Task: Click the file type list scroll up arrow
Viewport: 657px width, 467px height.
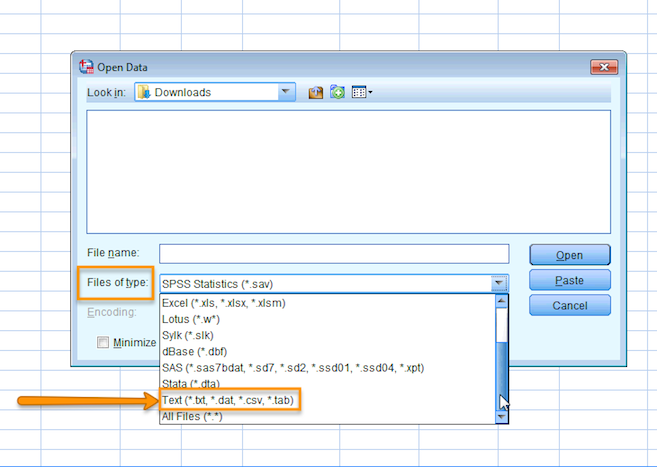Action: click(x=502, y=301)
